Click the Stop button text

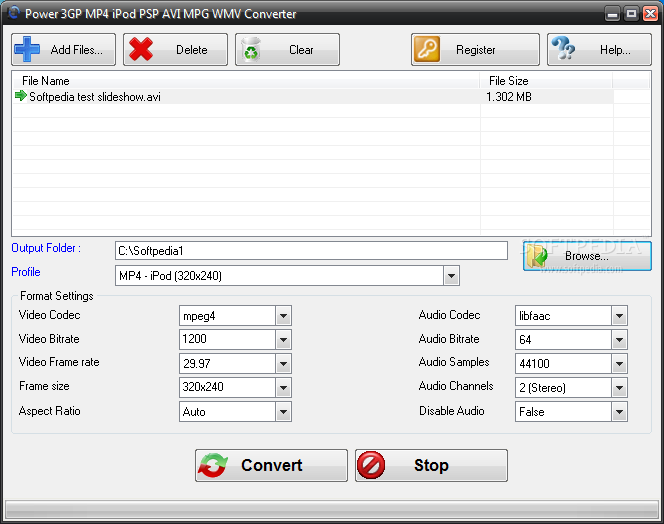(x=431, y=466)
